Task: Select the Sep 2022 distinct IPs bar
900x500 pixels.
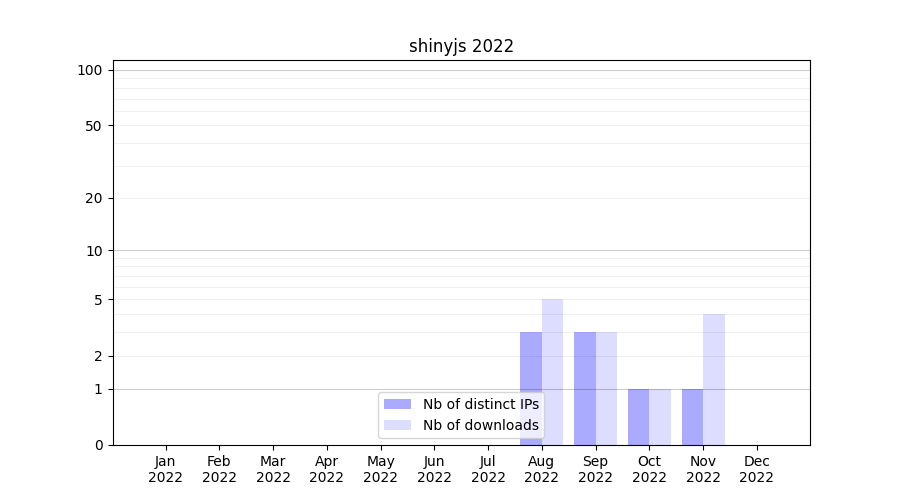Action: click(585, 388)
